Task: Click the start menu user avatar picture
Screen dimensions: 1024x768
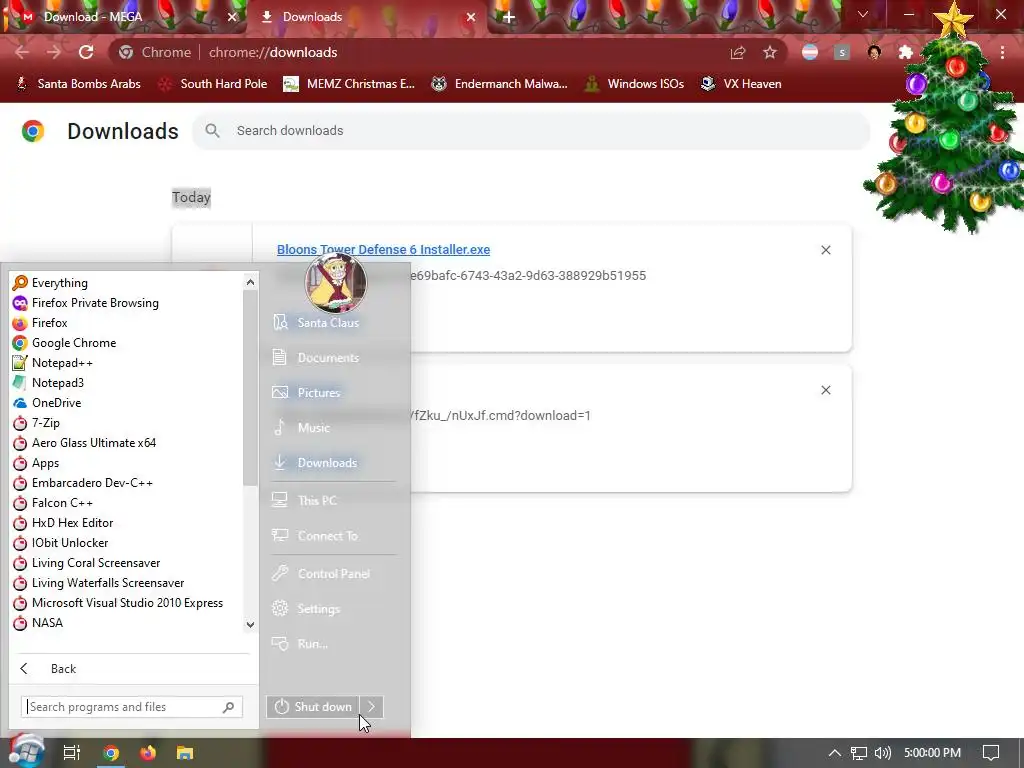Action: [x=336, y=283]
